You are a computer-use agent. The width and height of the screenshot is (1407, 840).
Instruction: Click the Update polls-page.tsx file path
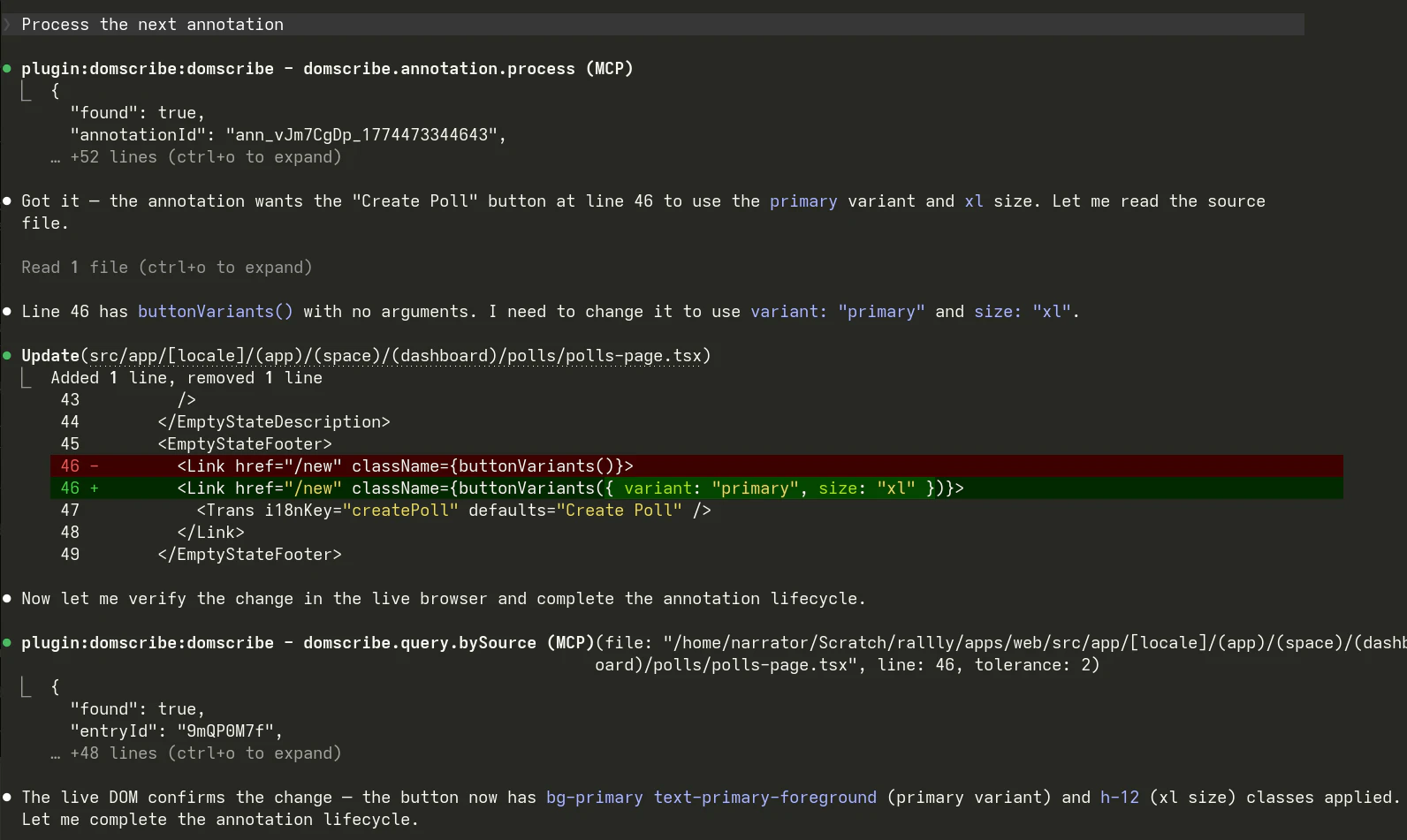(396, 356)
